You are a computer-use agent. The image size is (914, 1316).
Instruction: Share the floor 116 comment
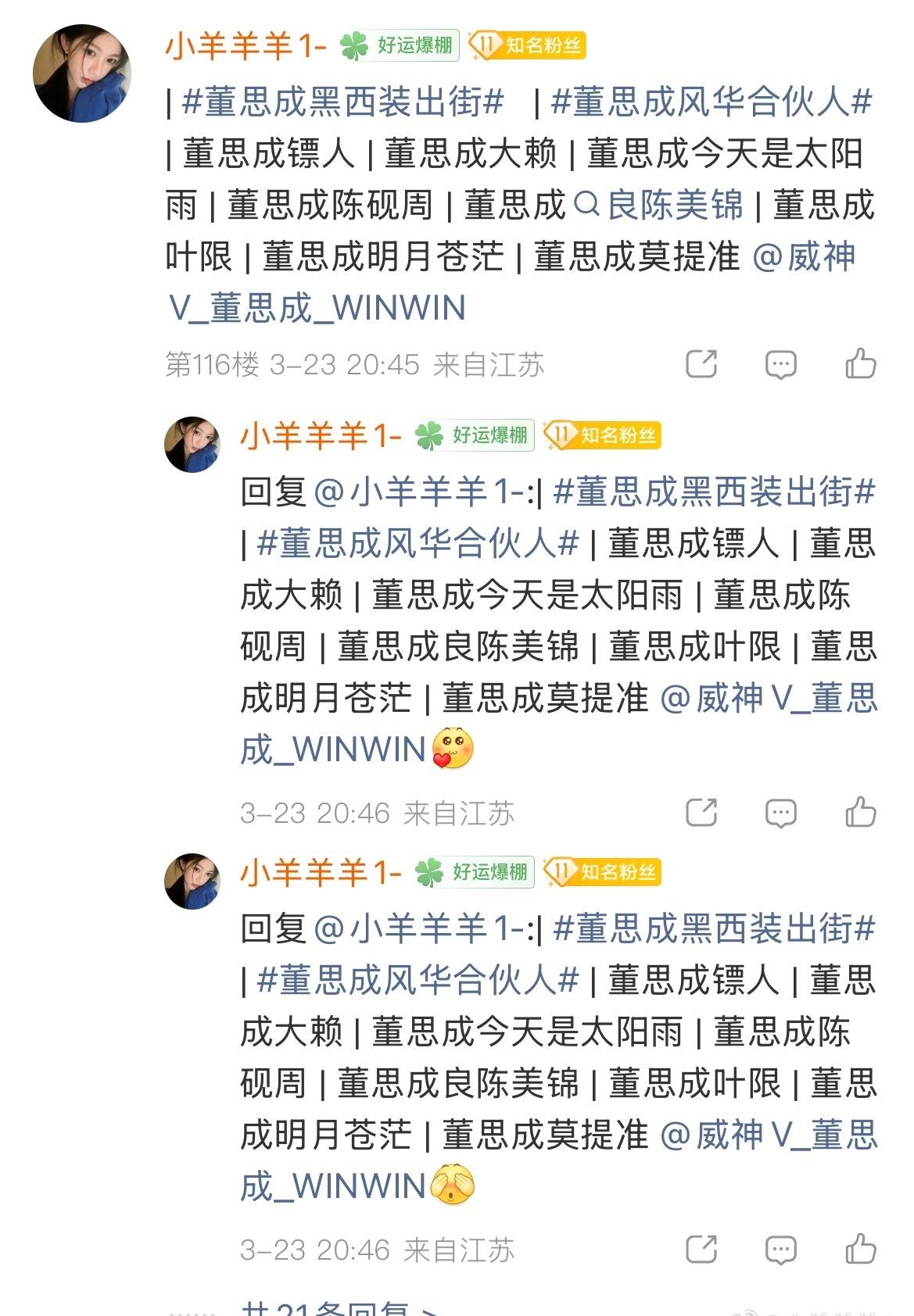point(701,363)
